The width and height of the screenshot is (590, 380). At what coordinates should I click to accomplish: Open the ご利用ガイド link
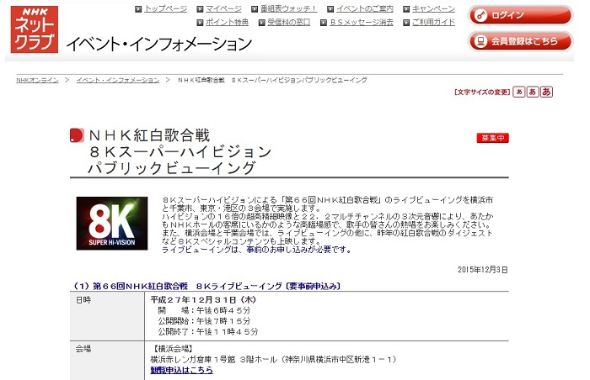(433, 22)
